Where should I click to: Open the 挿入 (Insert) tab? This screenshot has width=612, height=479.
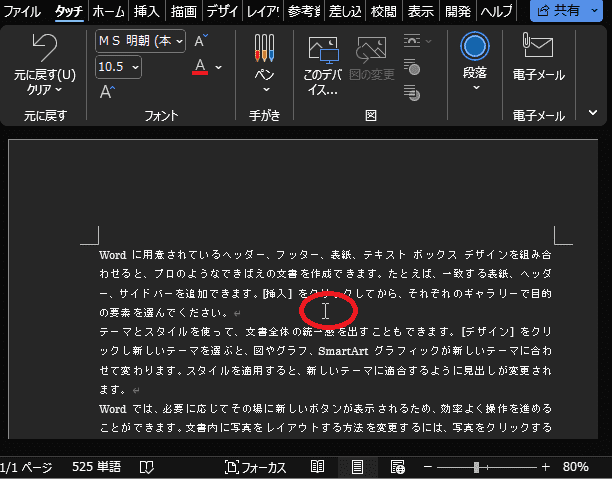point(147,12)
